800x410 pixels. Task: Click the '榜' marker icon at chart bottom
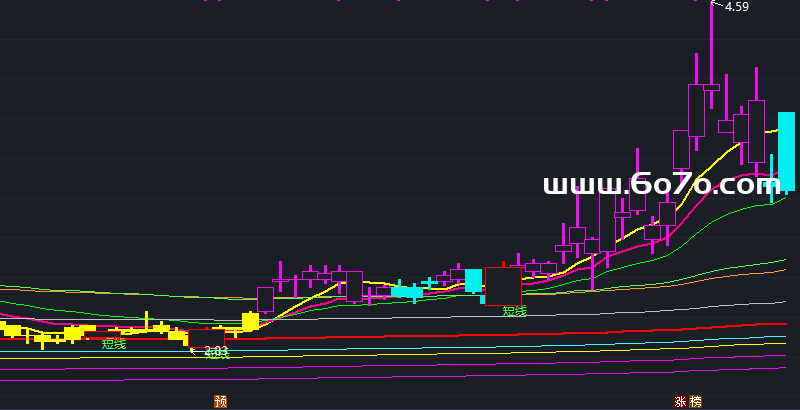(696, 401)
